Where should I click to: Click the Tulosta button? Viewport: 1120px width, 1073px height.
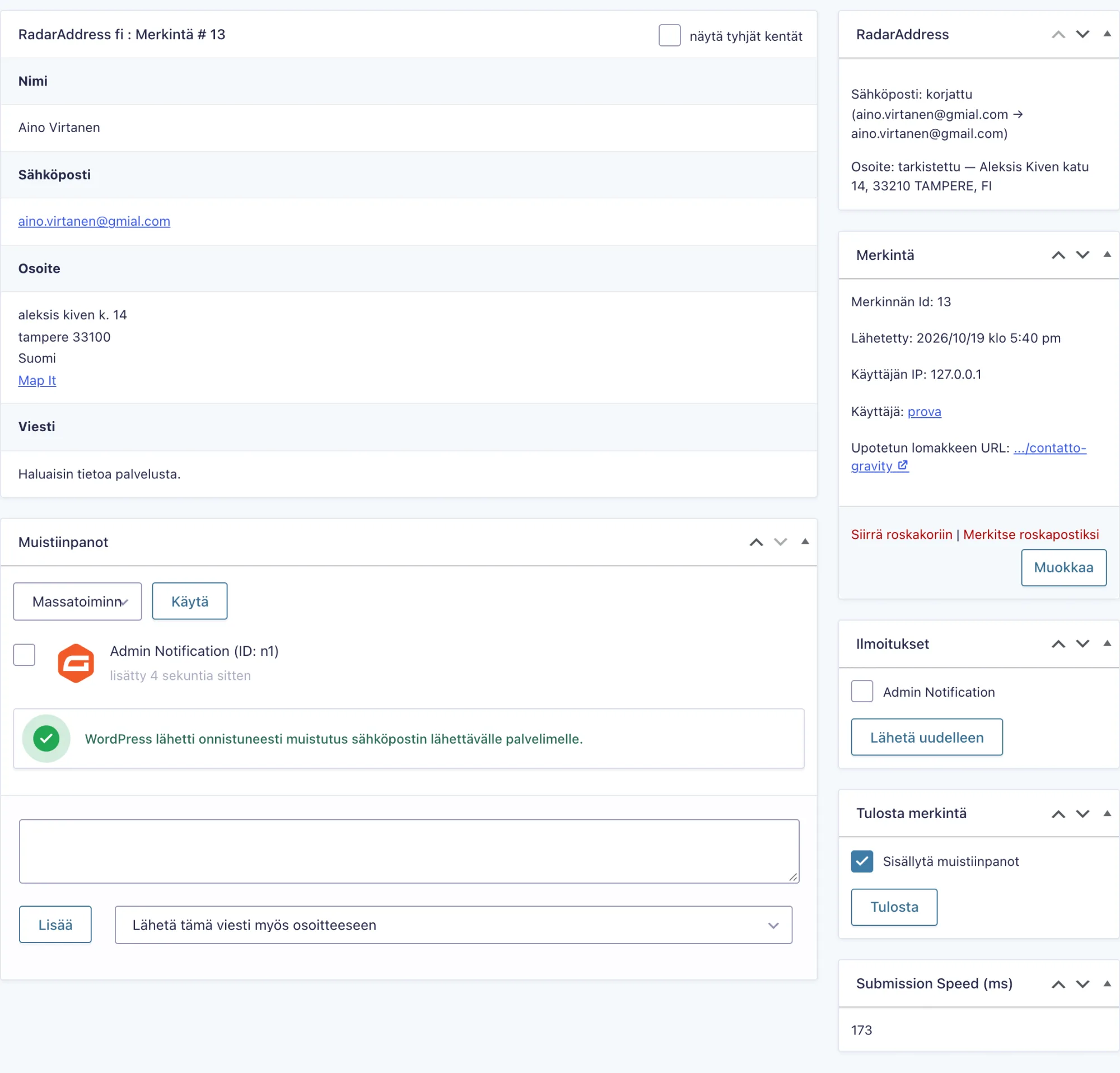tap(894, 907)
